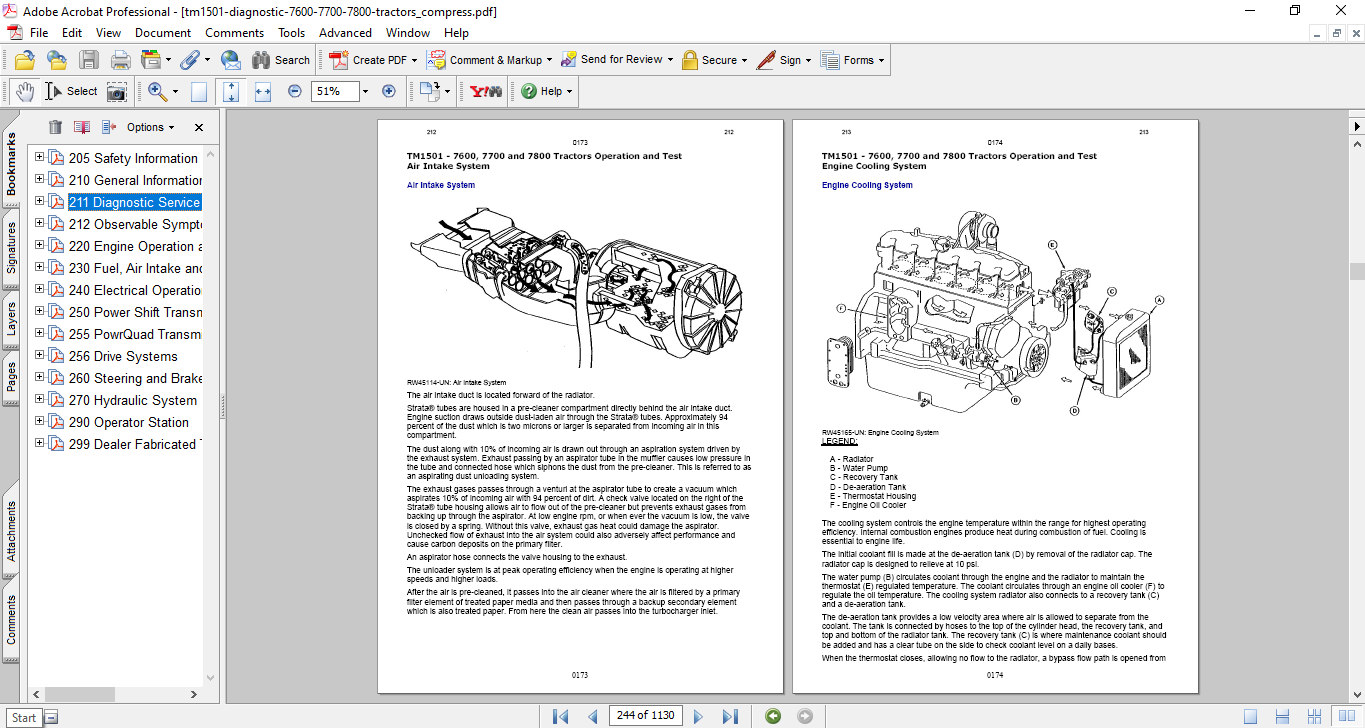1365x728 pixels.
Task: Click the Snapshot camera tool
Action: [117, 91]
